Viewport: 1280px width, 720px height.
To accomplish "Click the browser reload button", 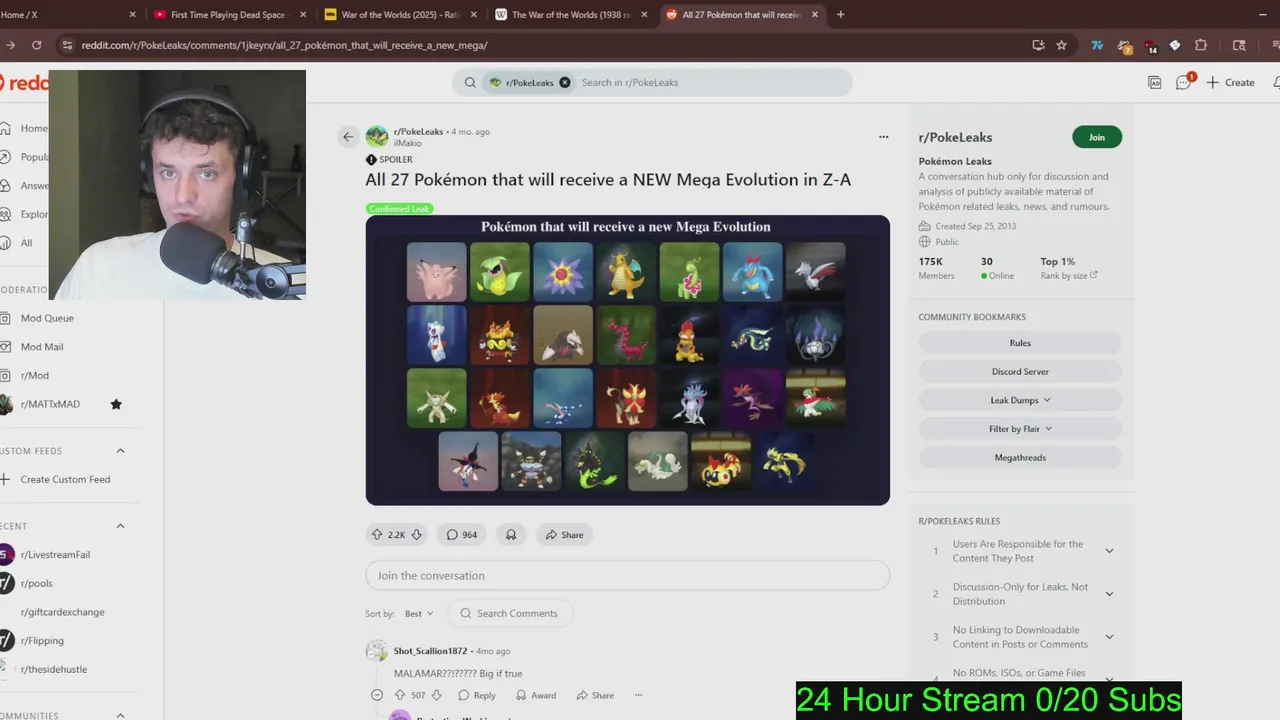I will pyautogui.click(x=37, y=45).
